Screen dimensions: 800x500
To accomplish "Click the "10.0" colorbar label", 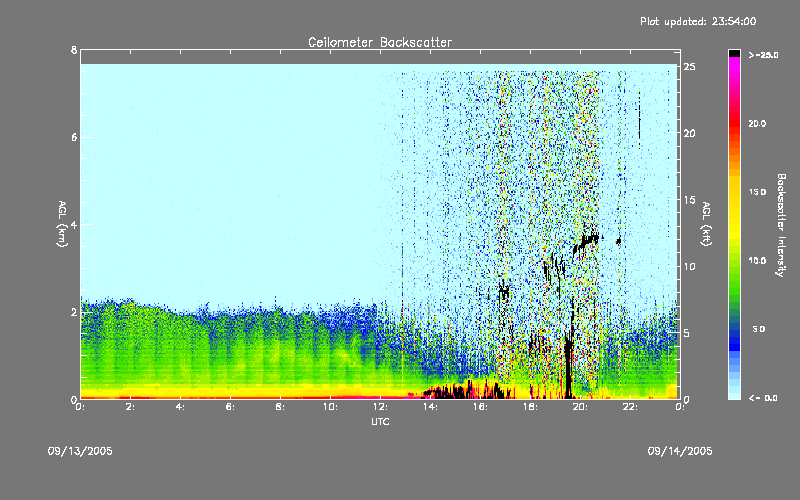I will click(x=758, y=261).
